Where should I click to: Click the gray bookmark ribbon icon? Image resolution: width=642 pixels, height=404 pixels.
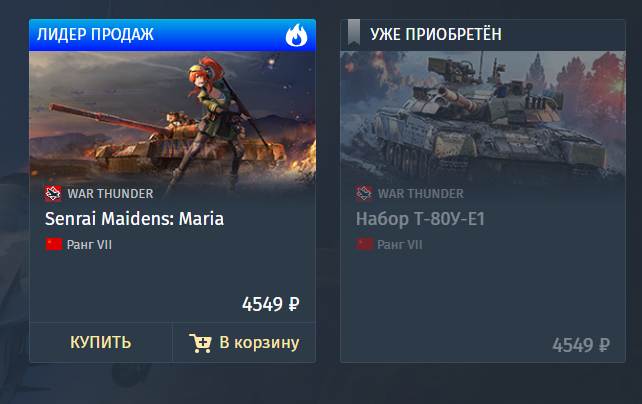354,32
